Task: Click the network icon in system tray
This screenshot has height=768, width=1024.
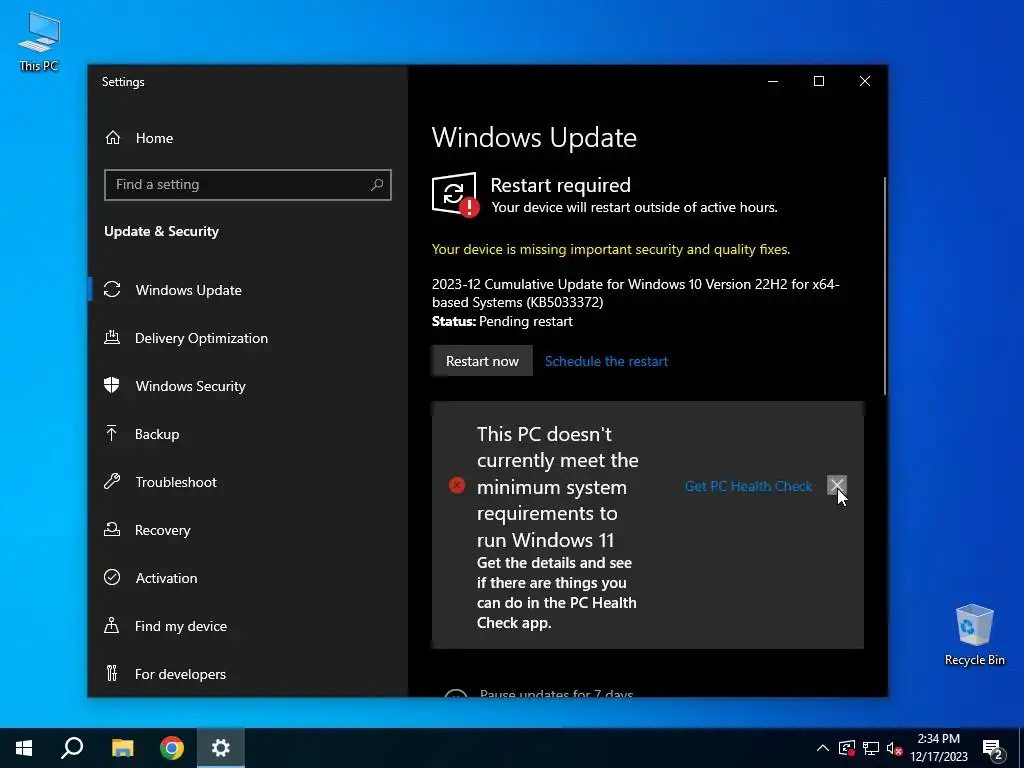Action: pos(871,748)
